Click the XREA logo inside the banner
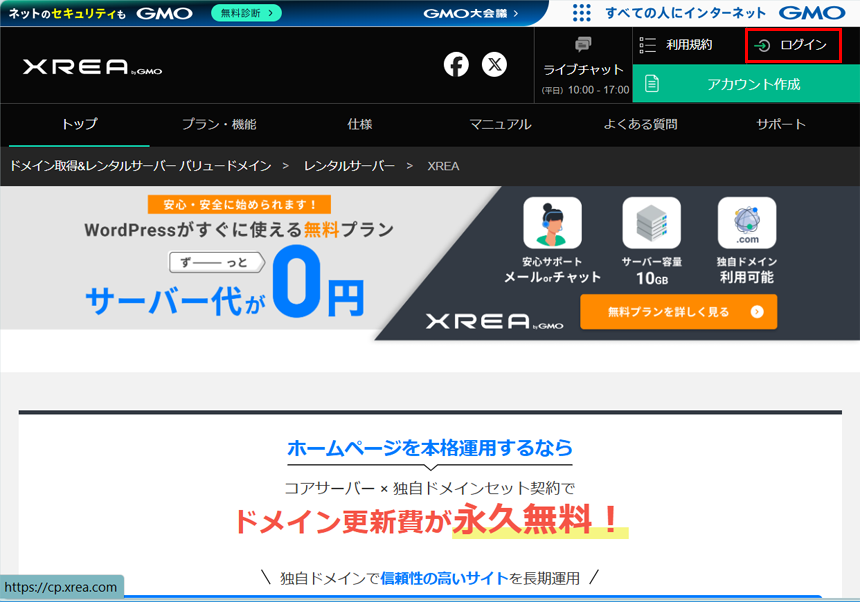 494,321
